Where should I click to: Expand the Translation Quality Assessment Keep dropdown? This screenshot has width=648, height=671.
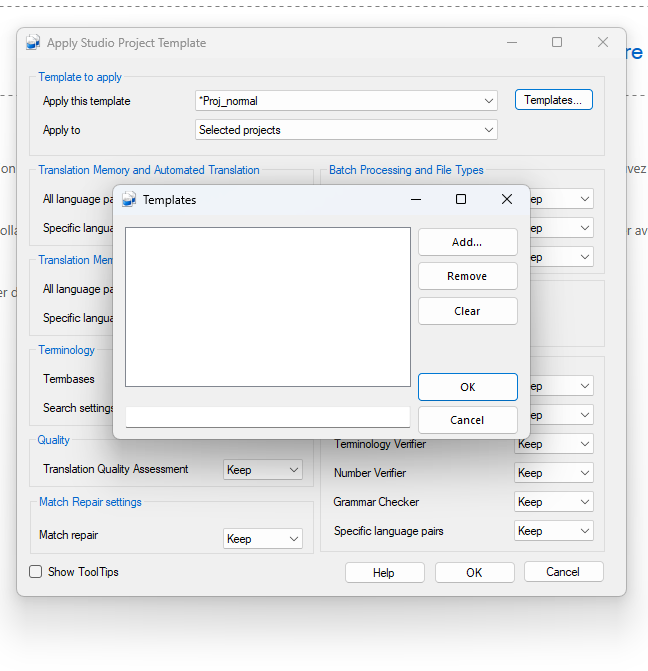[263, 470]
